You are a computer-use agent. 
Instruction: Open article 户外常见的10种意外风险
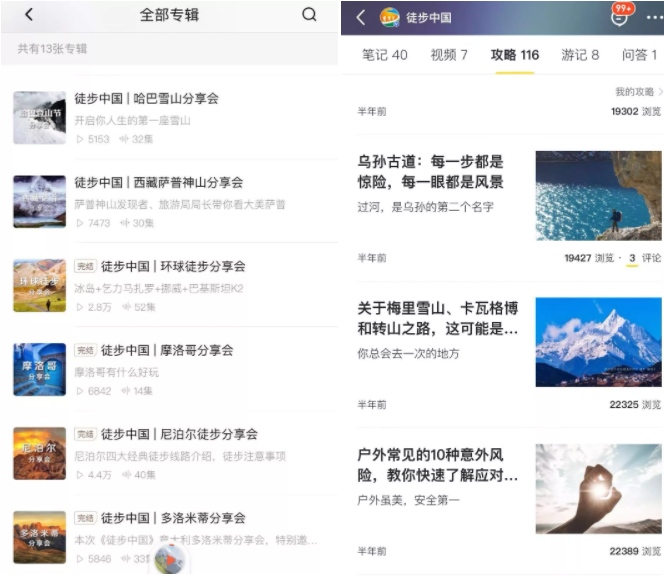click(x=437, y=465)
